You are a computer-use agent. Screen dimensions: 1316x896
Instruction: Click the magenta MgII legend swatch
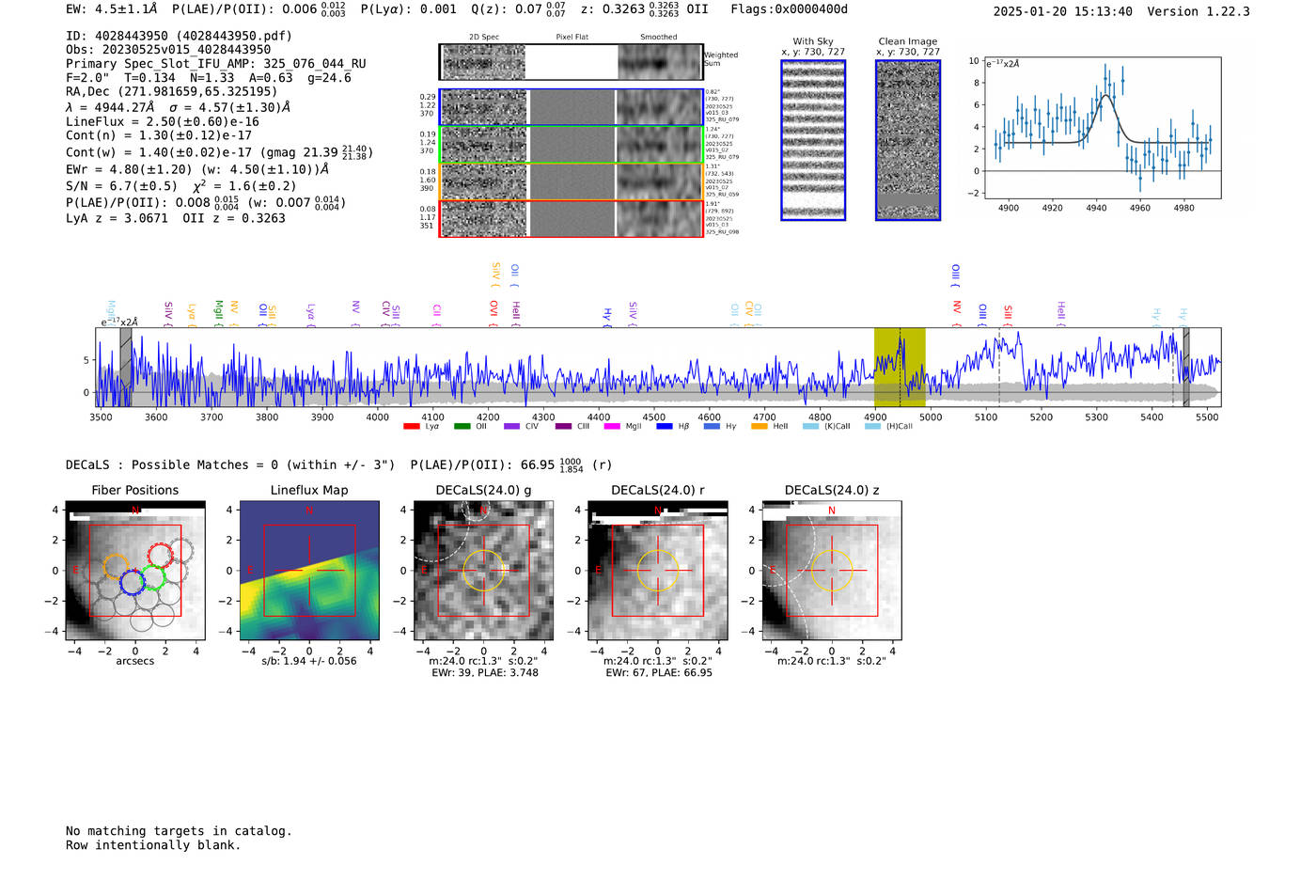pos(612,427)
